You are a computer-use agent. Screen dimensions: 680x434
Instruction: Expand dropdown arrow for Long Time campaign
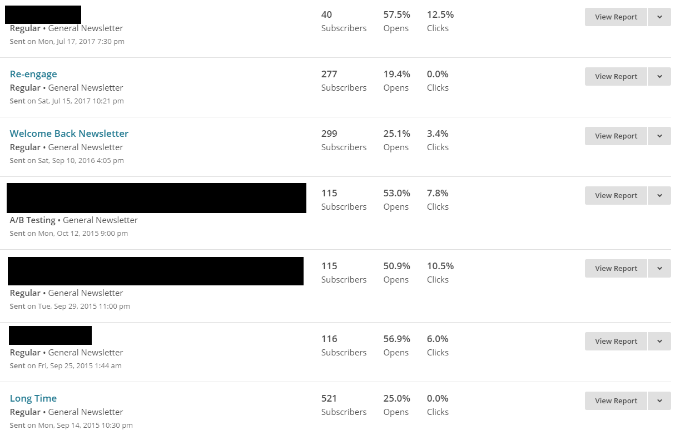[660, 401]
